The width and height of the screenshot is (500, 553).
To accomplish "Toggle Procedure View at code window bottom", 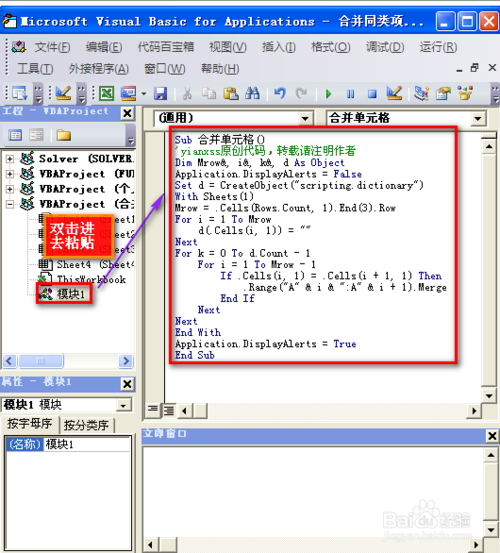I will pyautogui.click(x=153, y=410).
